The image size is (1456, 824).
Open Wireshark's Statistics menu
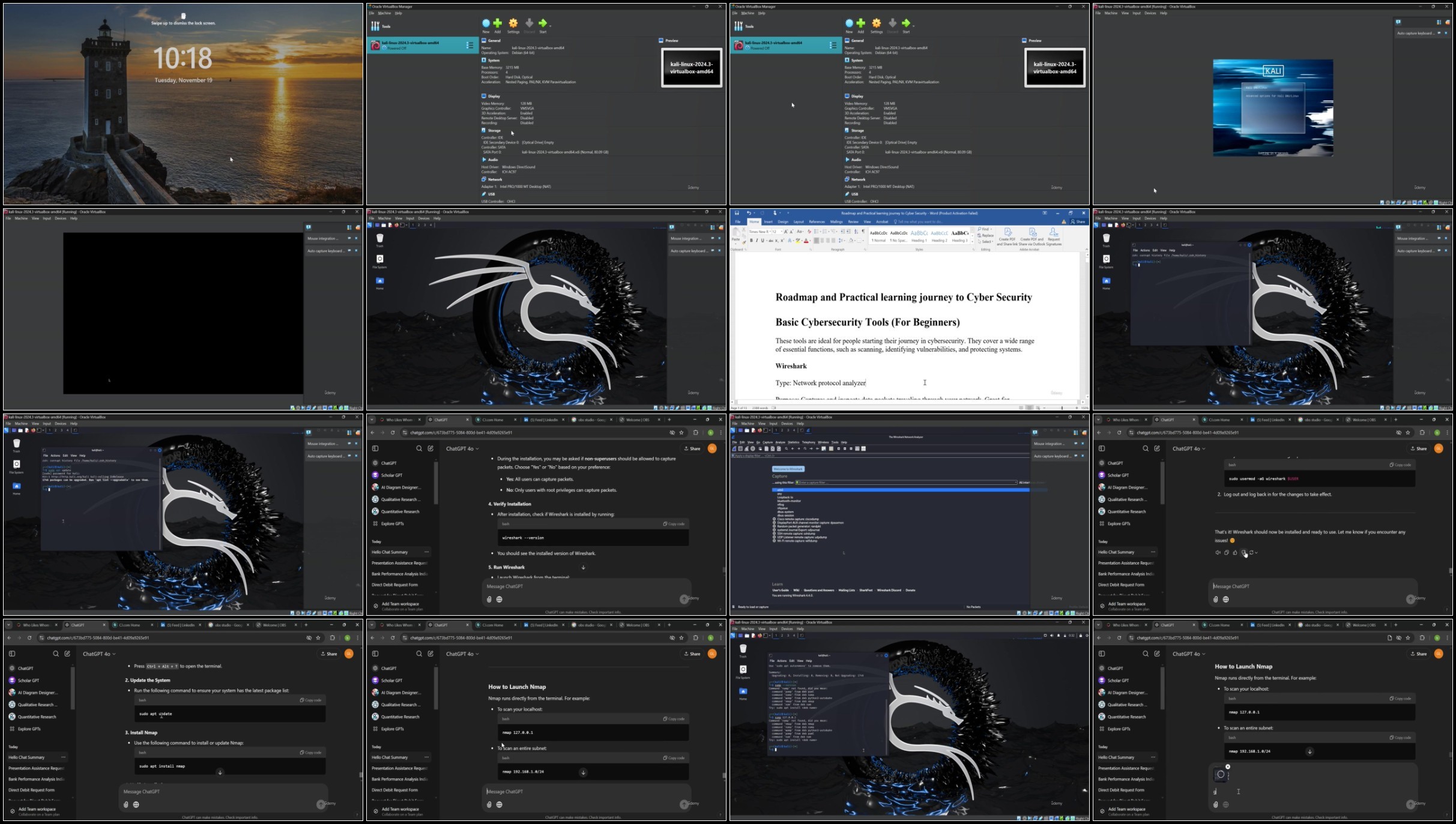pos(793,442)
